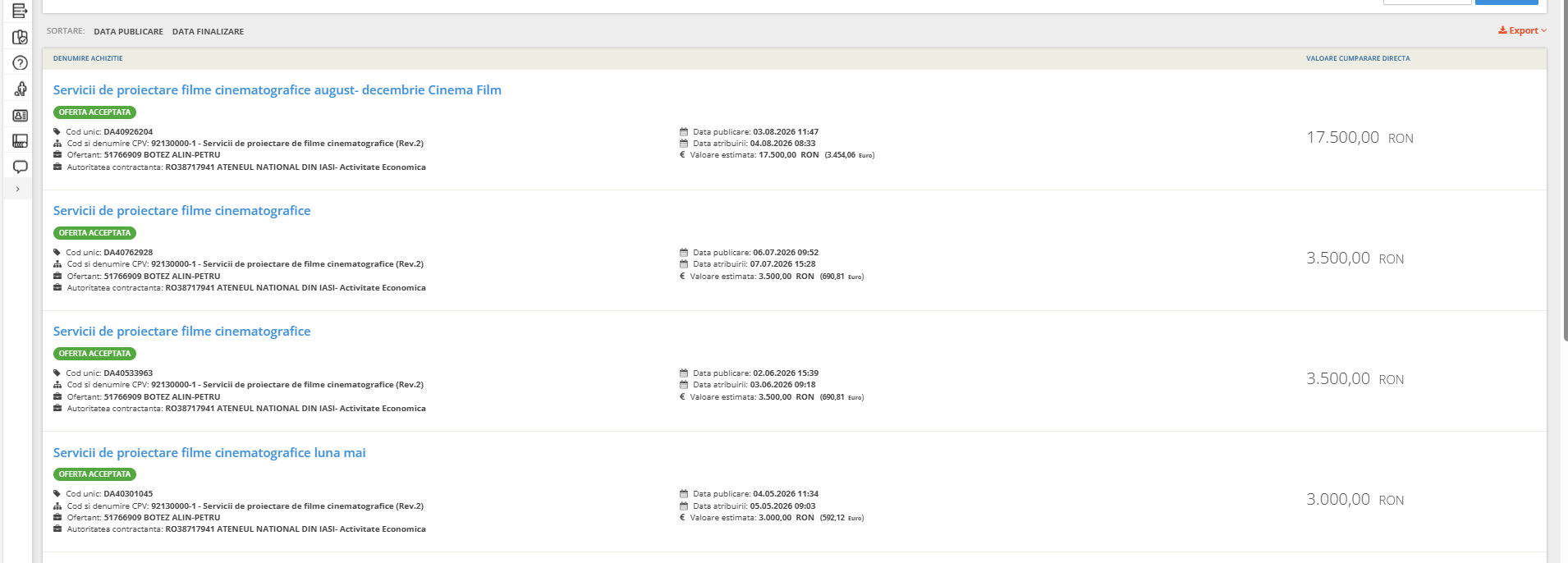Open acquisition with code DA40533963
The image size is (1568, 563).
181,332
